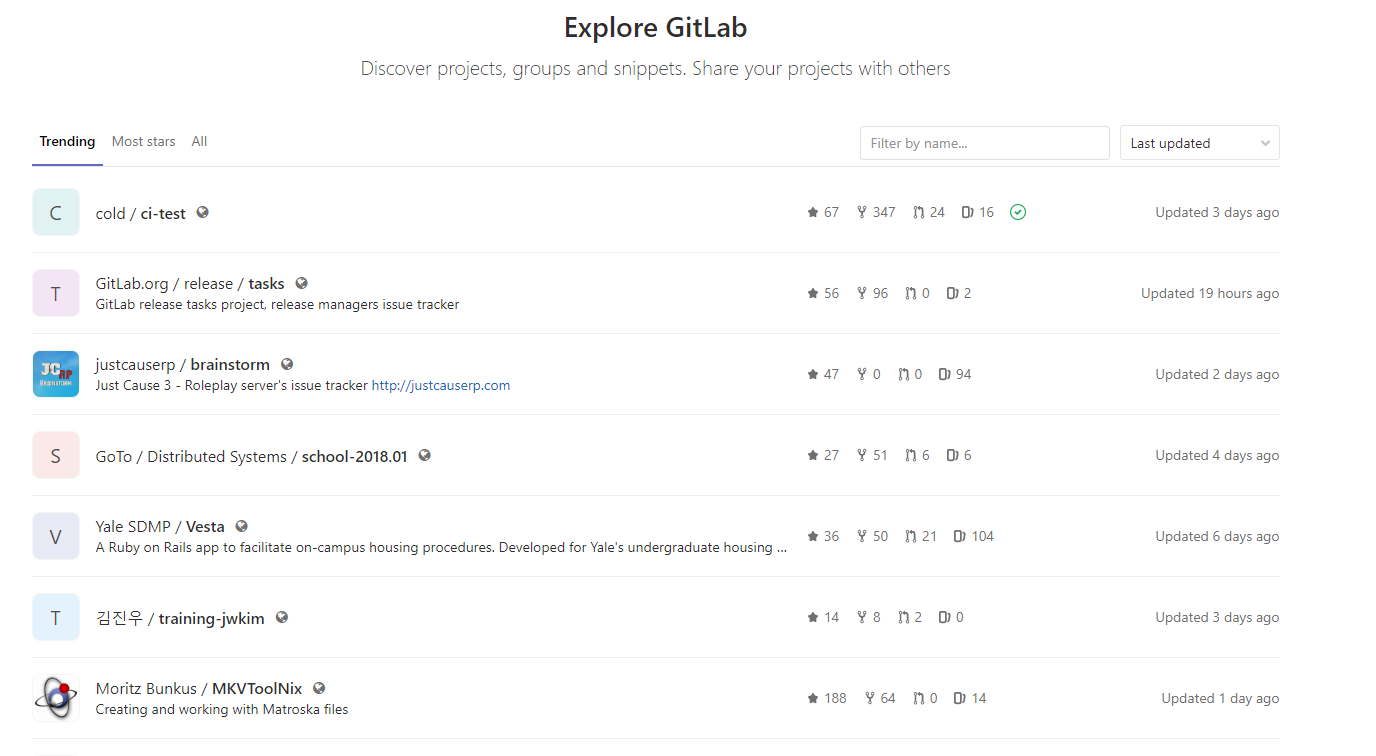The width and height of the screenshot is (1376, 756).
Task: Click the 'Explore GitLab' heading
Action: click(x=656, y=27)
